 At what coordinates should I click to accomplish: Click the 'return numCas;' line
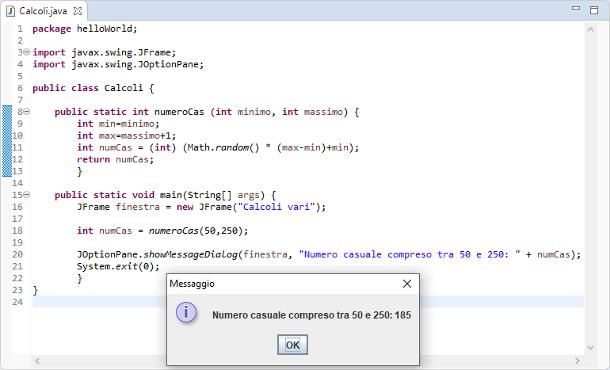pyautogui.click(x=116, y=160)
